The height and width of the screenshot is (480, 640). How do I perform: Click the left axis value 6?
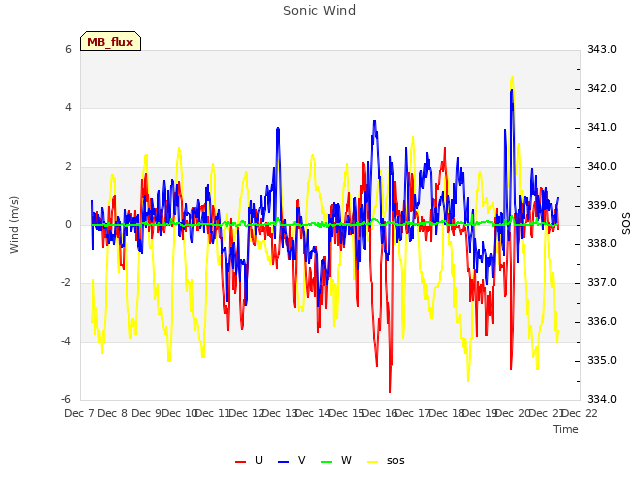click(68, 49)
